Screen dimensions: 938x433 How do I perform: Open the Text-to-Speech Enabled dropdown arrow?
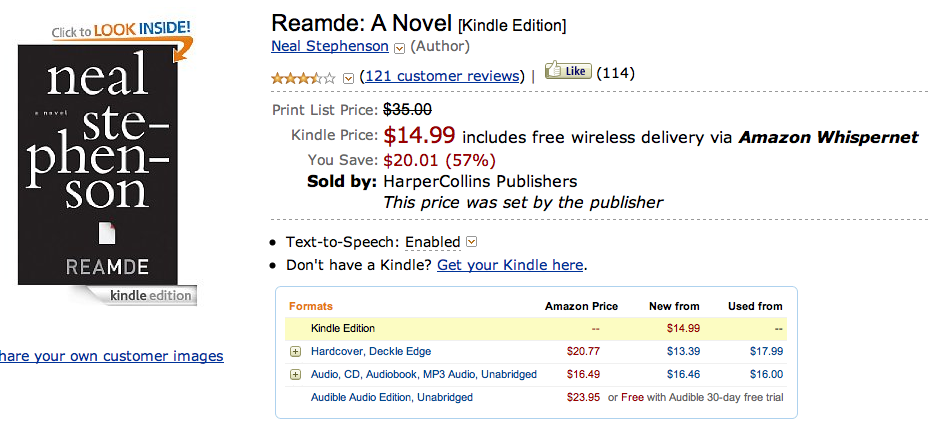[472, 242]
